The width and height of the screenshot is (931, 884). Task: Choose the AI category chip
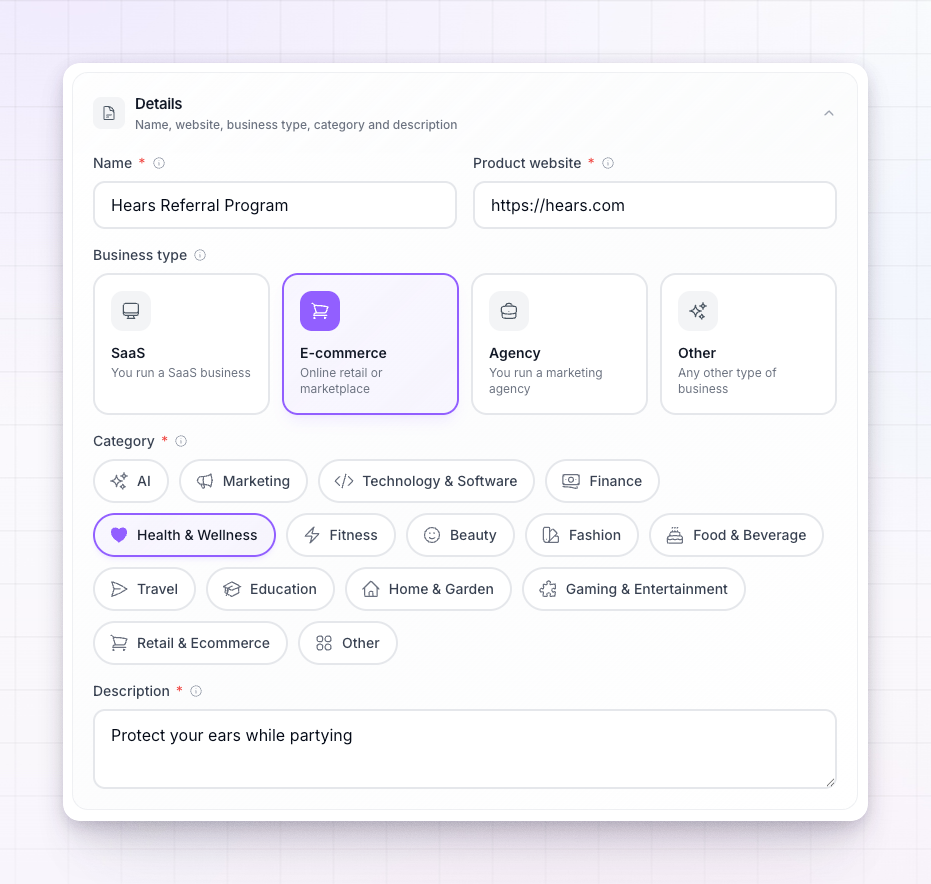[131, 481]
